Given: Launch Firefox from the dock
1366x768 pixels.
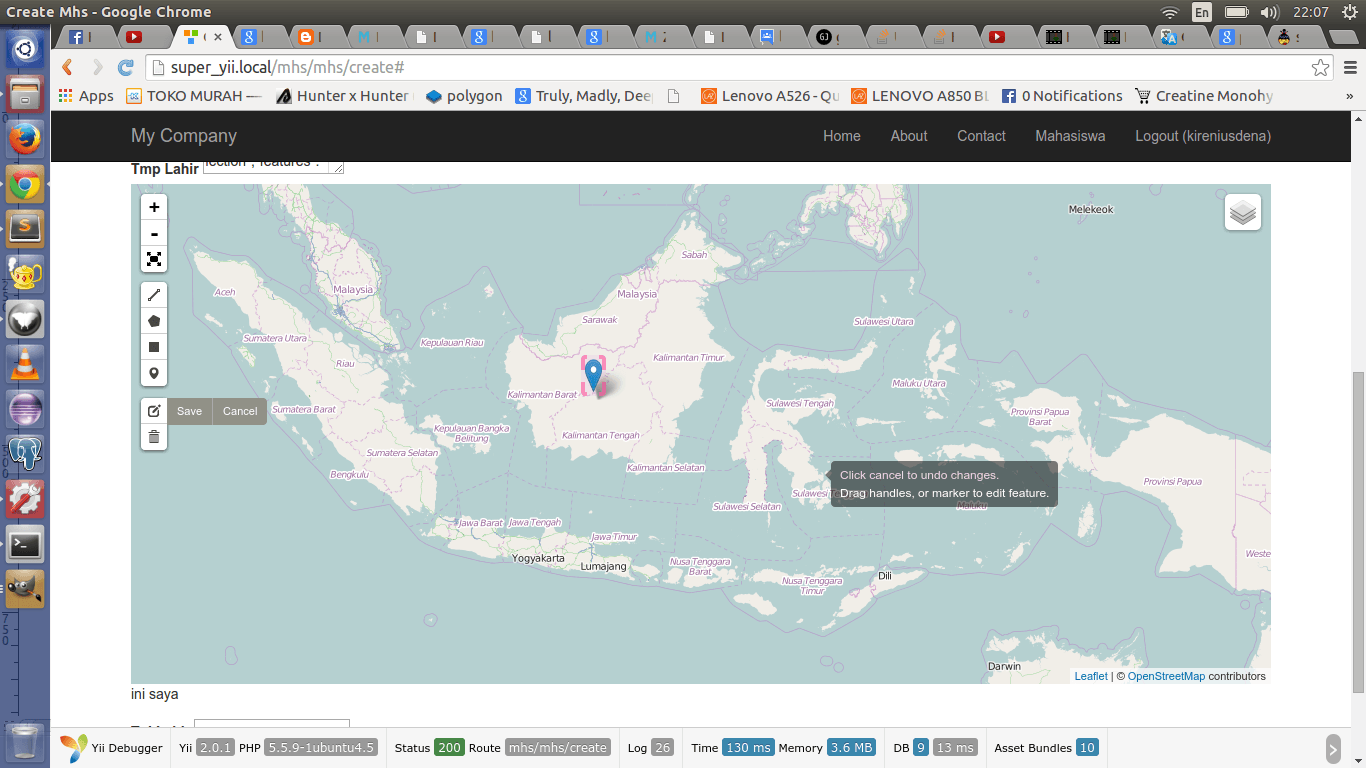Looking at the screenshot, I should [x=25, y=139].
